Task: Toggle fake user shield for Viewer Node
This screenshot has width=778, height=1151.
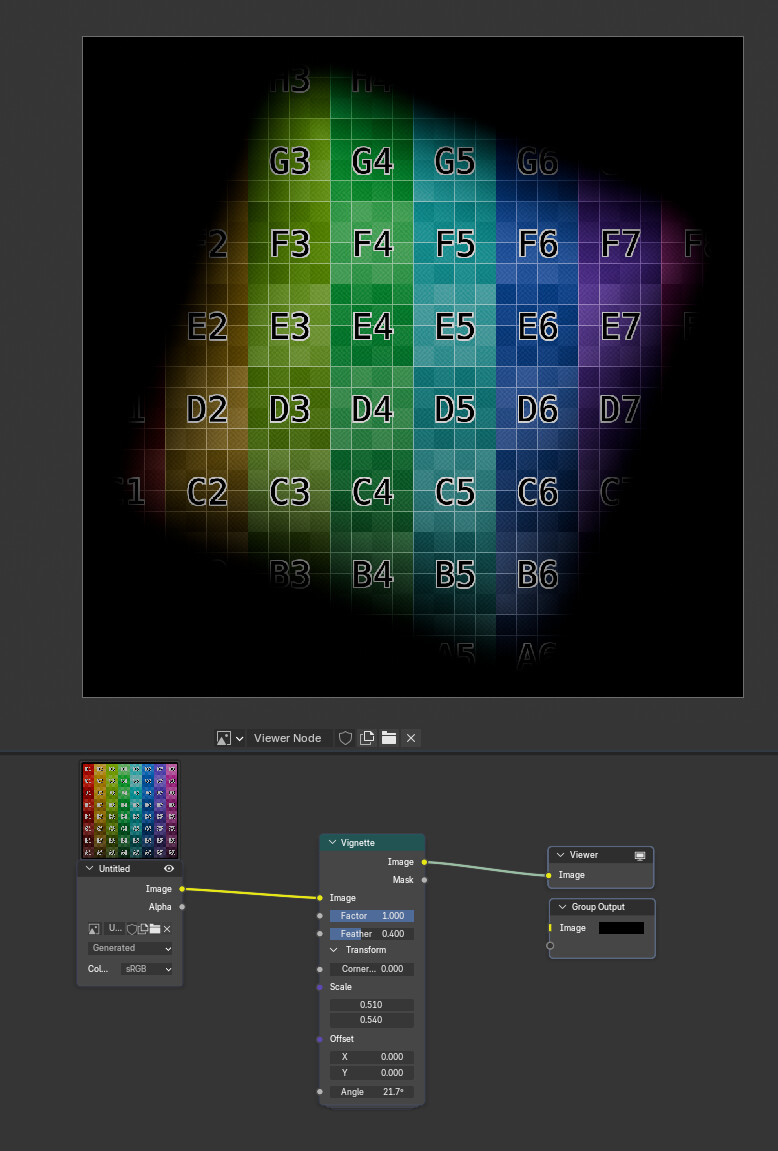Action: [x=345, y=738]
